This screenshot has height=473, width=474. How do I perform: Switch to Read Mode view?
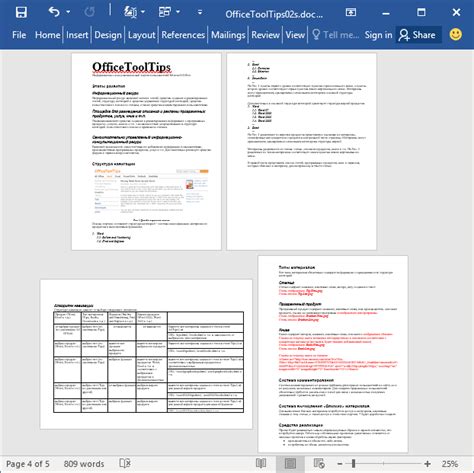point(261,463)
